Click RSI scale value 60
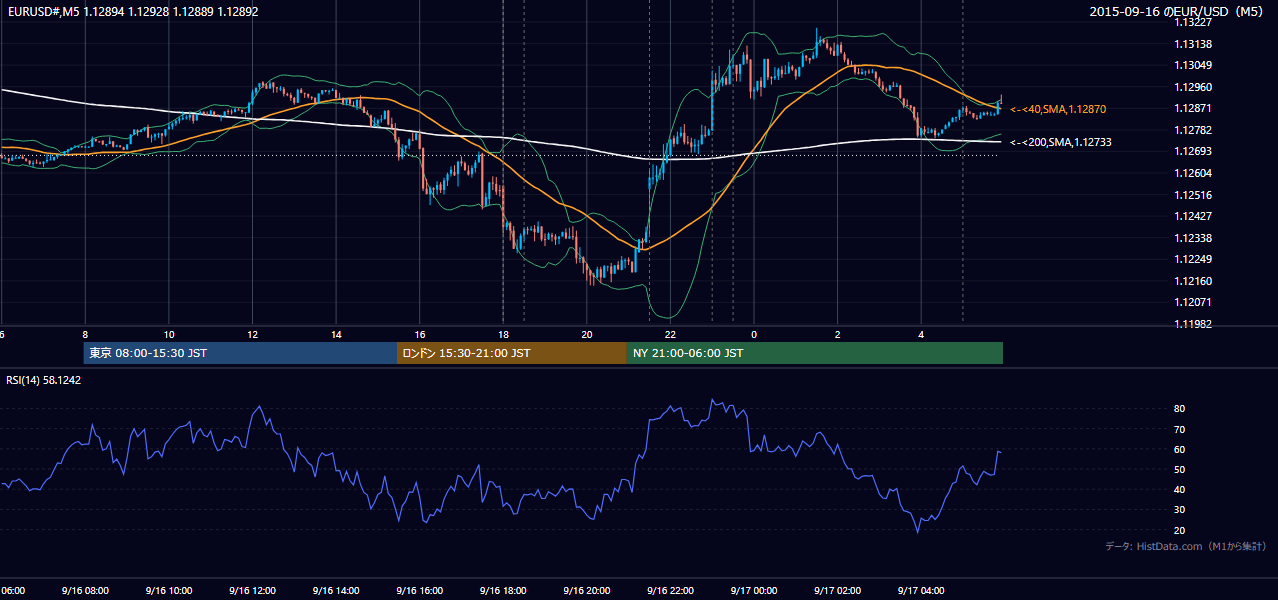1278x600 pixels. pyautogui.click(x=1180, y=449)
